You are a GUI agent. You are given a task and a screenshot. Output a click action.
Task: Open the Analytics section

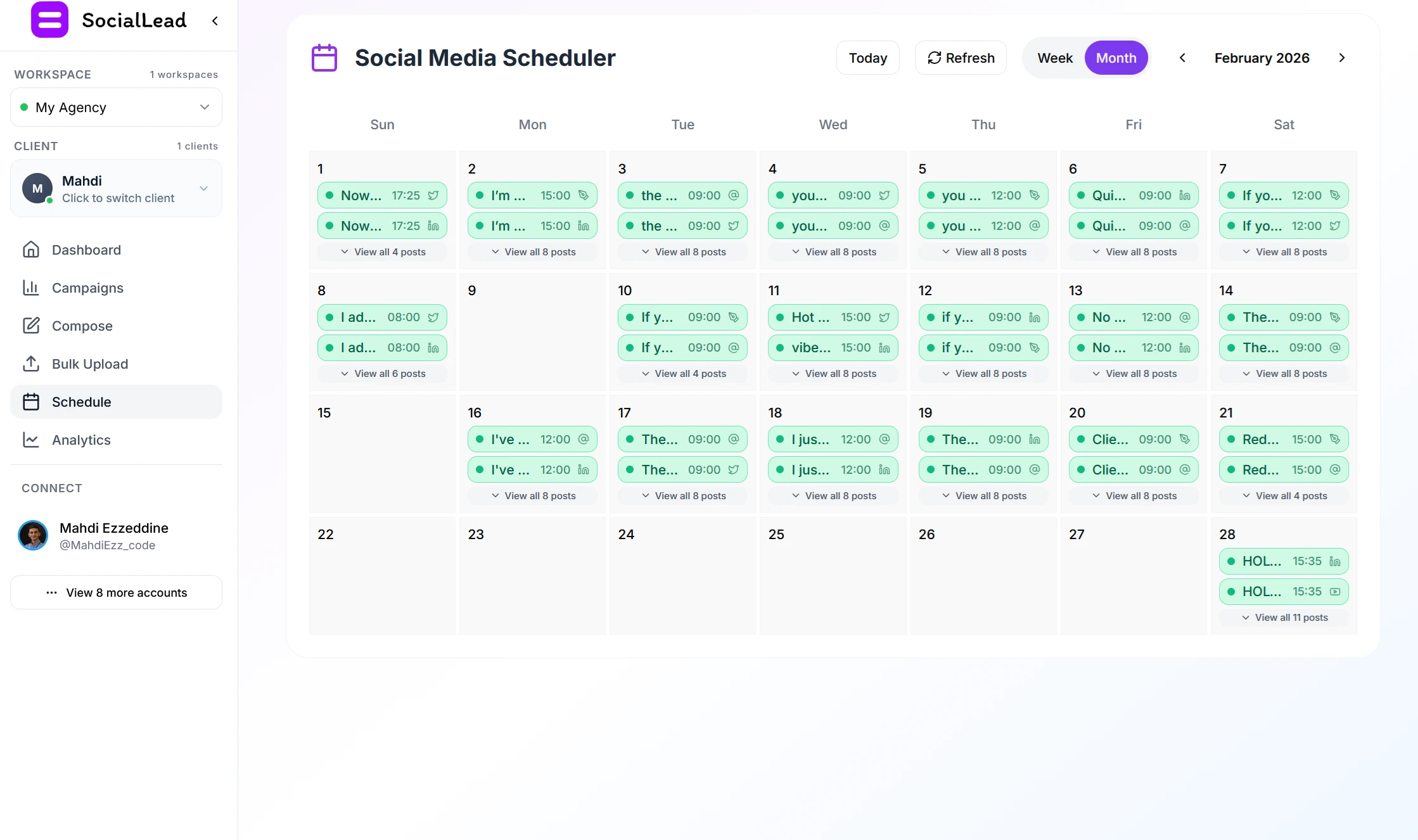coord(81,440)
